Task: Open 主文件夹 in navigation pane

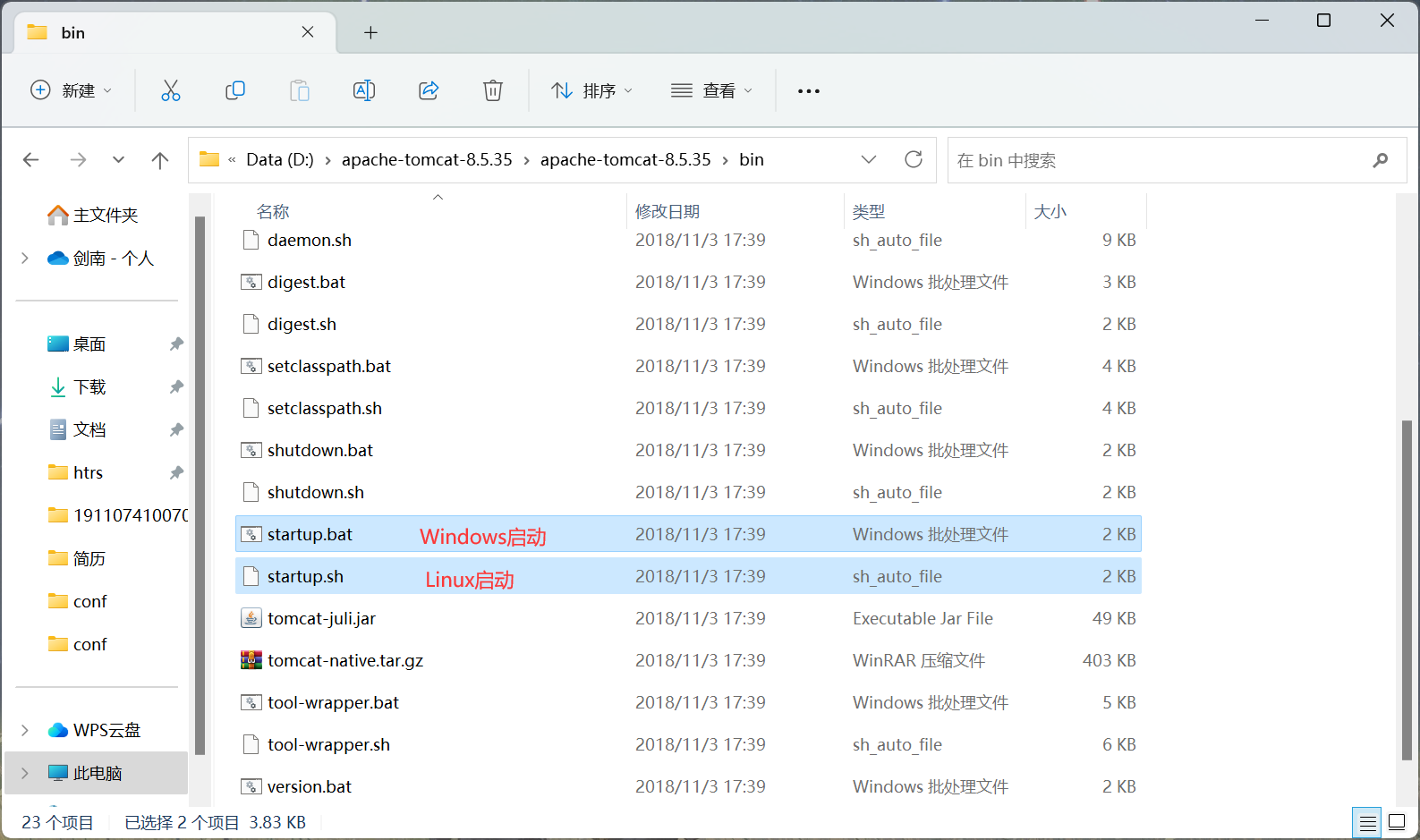Action: [106, 215]
